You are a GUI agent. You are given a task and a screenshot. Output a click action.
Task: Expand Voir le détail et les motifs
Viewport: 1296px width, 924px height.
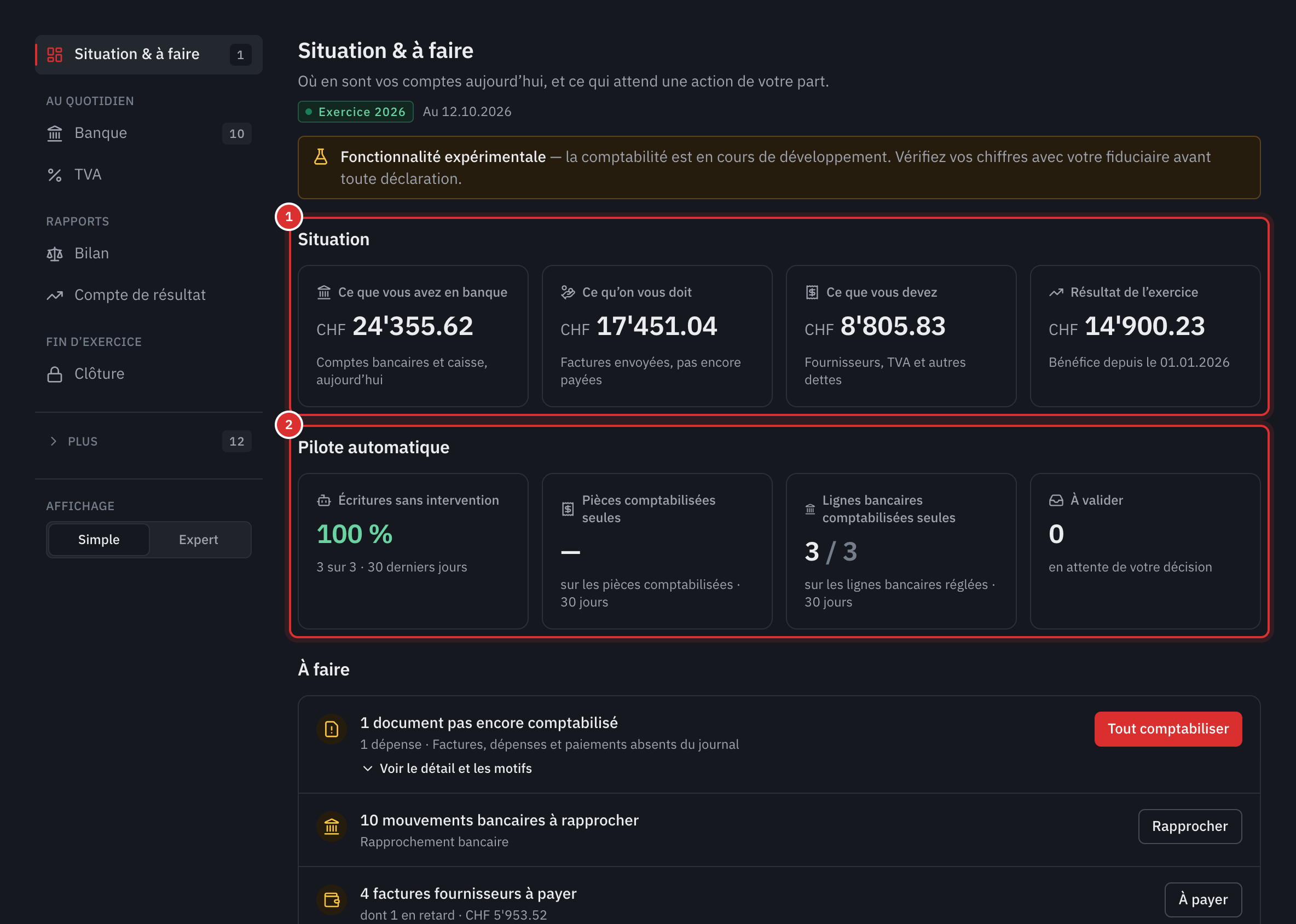pyautogui.click(x=447, y=769)
